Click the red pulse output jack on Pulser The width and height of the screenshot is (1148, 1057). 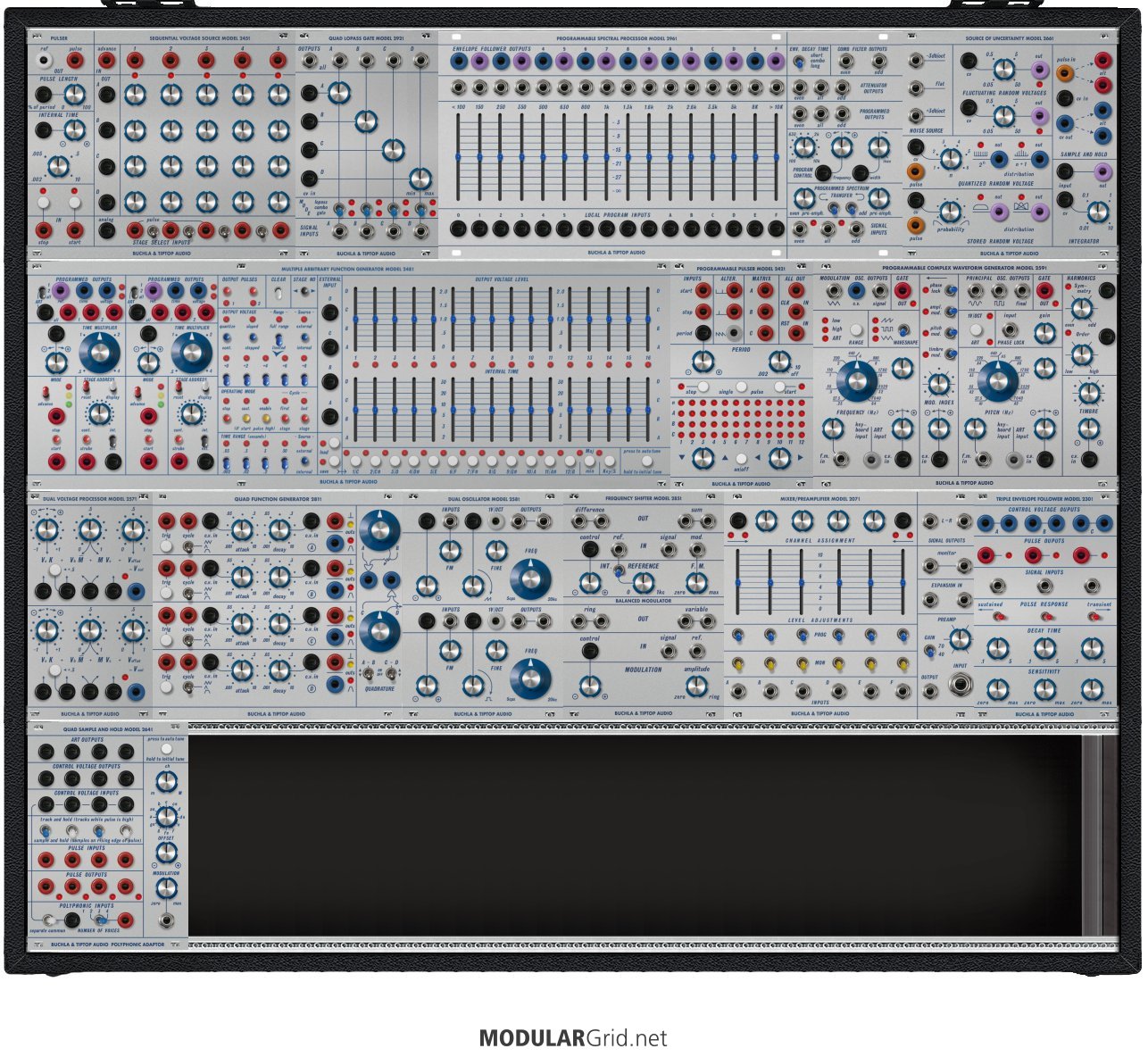click(x=75, y=60)
